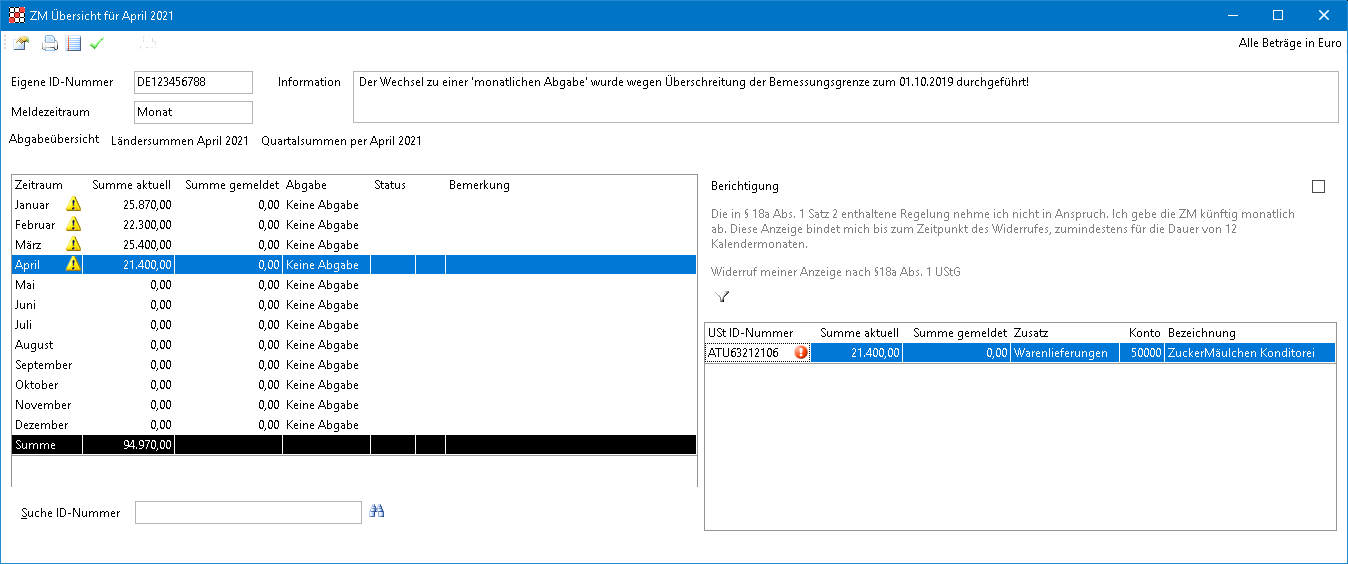Click the warning icon in the Januar row

point(73,205)
